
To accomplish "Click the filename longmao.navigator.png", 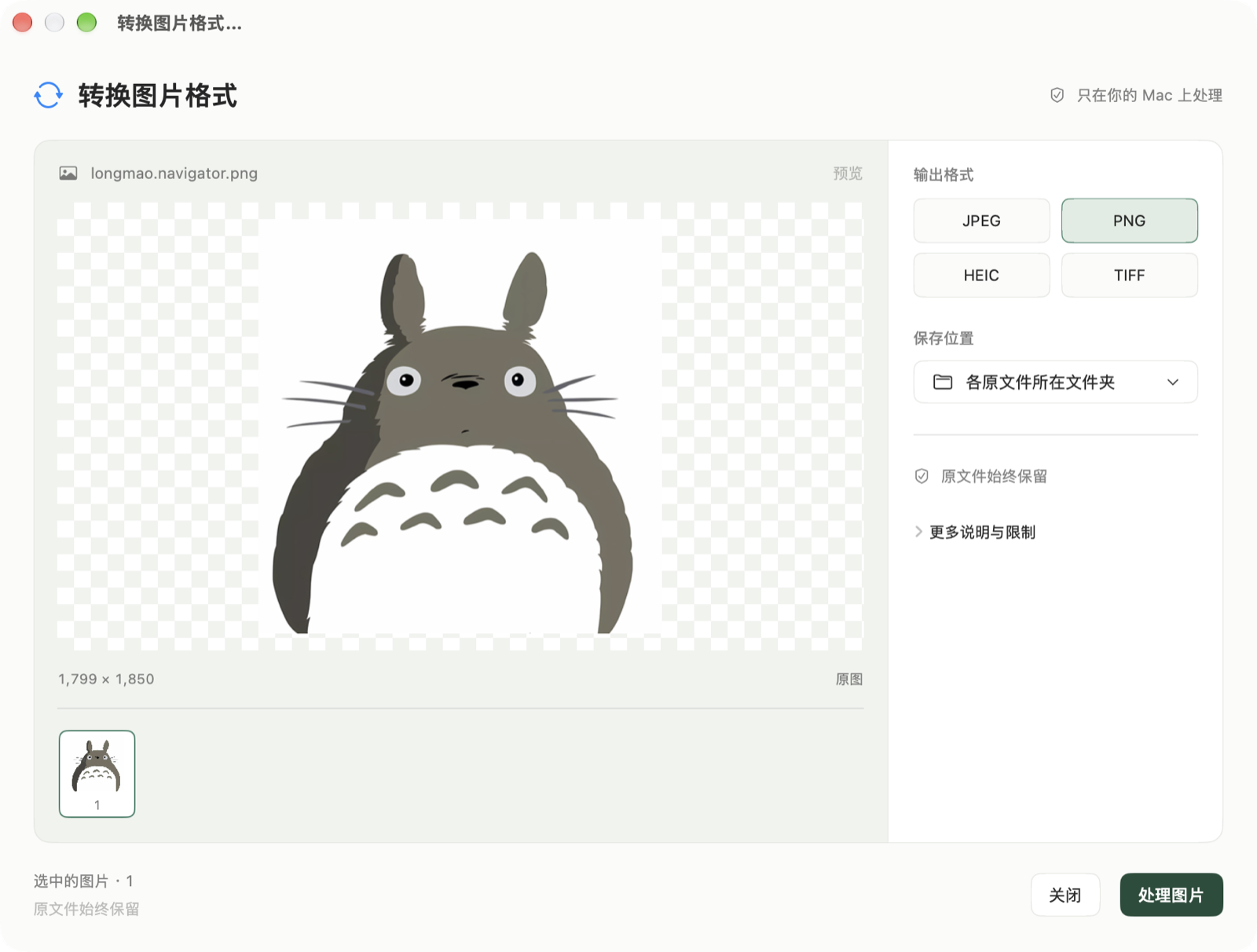I will (174, 174).
